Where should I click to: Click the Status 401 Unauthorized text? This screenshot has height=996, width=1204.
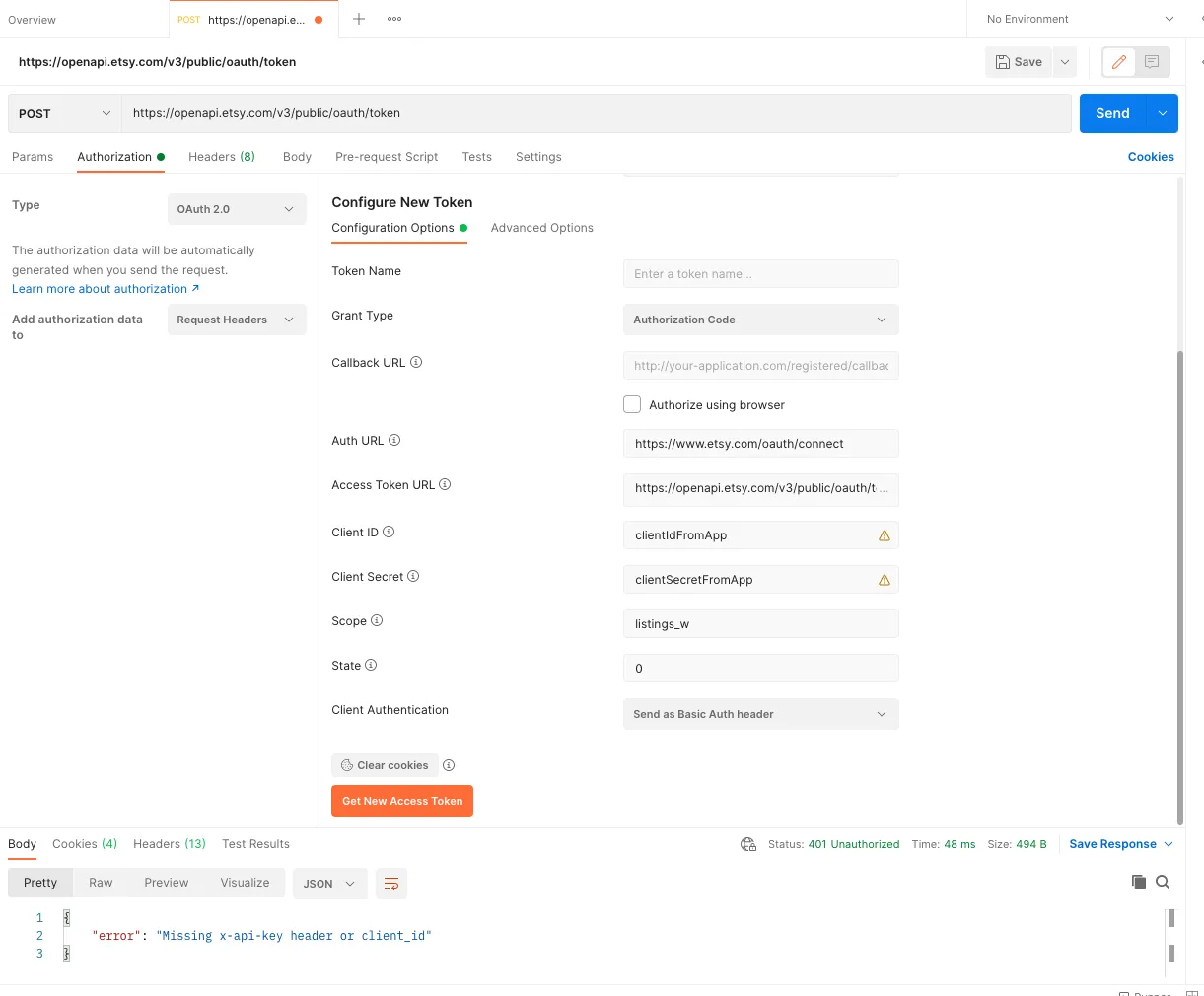834,844
